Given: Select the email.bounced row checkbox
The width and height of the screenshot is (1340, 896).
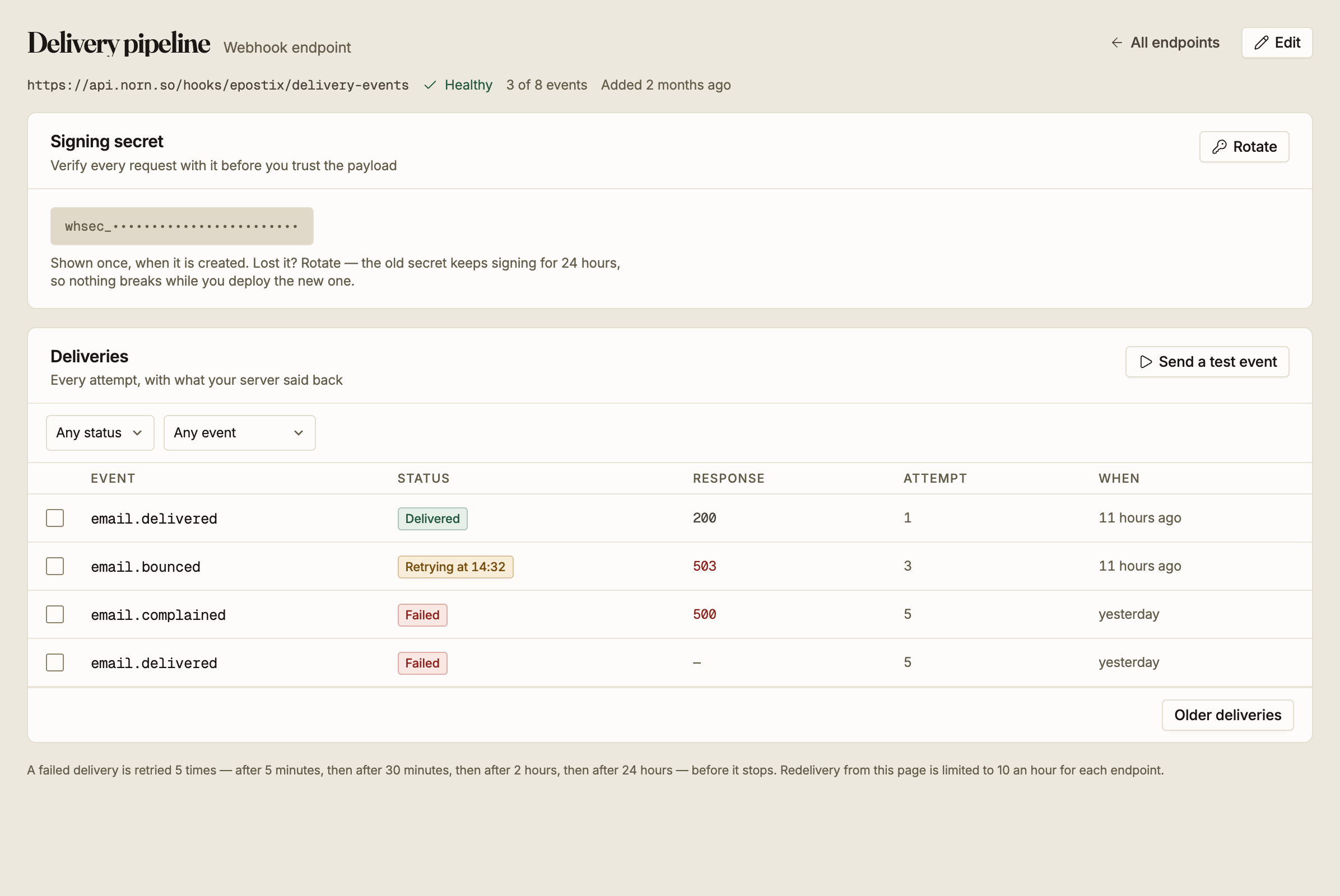Looking at the screenshot, I should tap(55, 566).
